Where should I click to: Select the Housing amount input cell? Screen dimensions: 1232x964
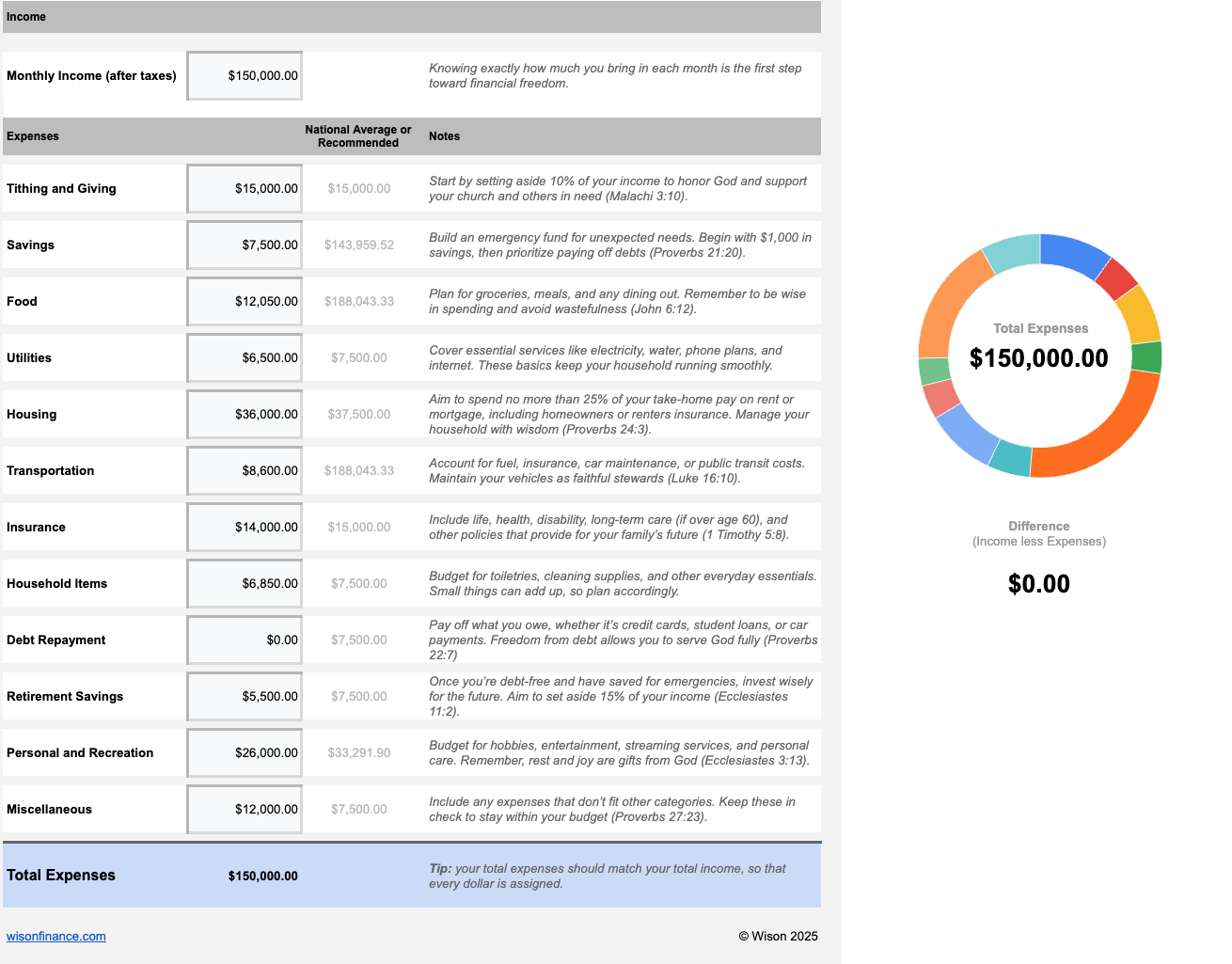point(245,415)
